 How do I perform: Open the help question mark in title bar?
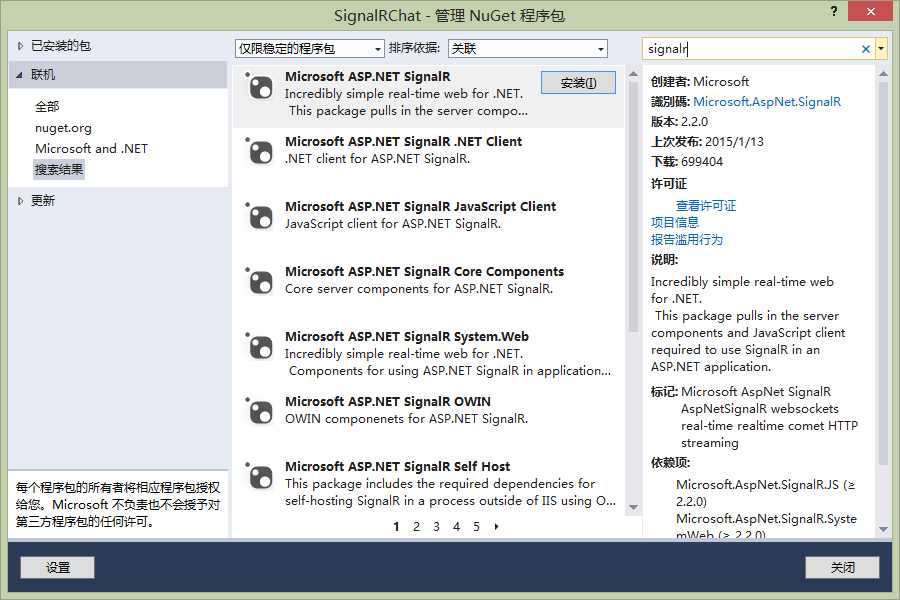(833, 11)
